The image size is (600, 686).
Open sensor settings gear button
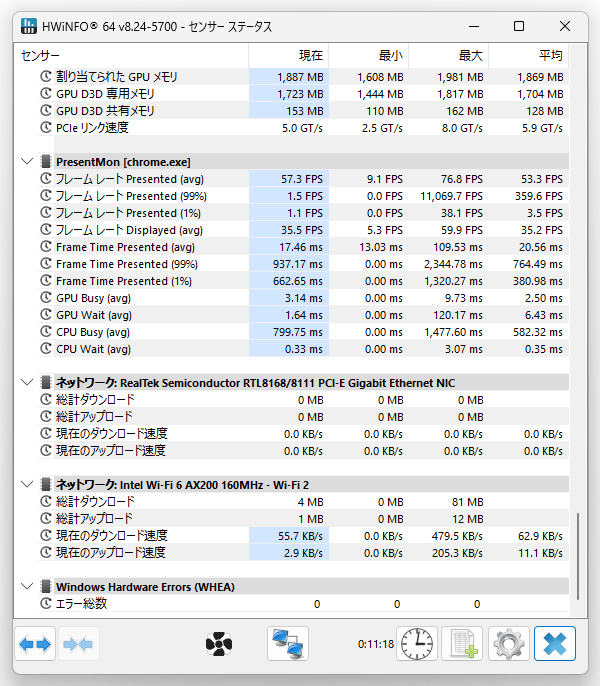(509, 644)
